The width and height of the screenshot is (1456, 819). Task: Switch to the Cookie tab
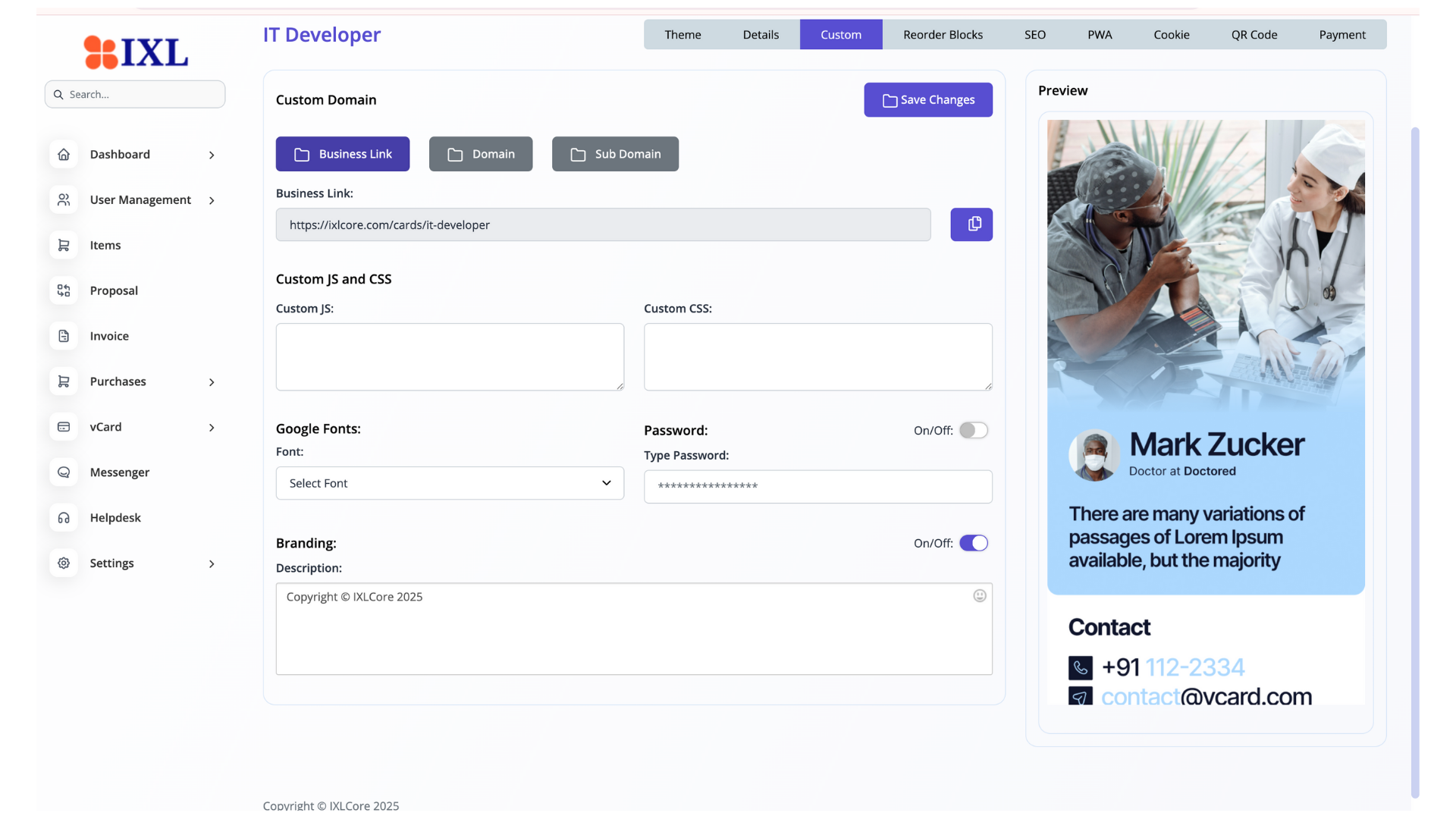(1172, 35)
